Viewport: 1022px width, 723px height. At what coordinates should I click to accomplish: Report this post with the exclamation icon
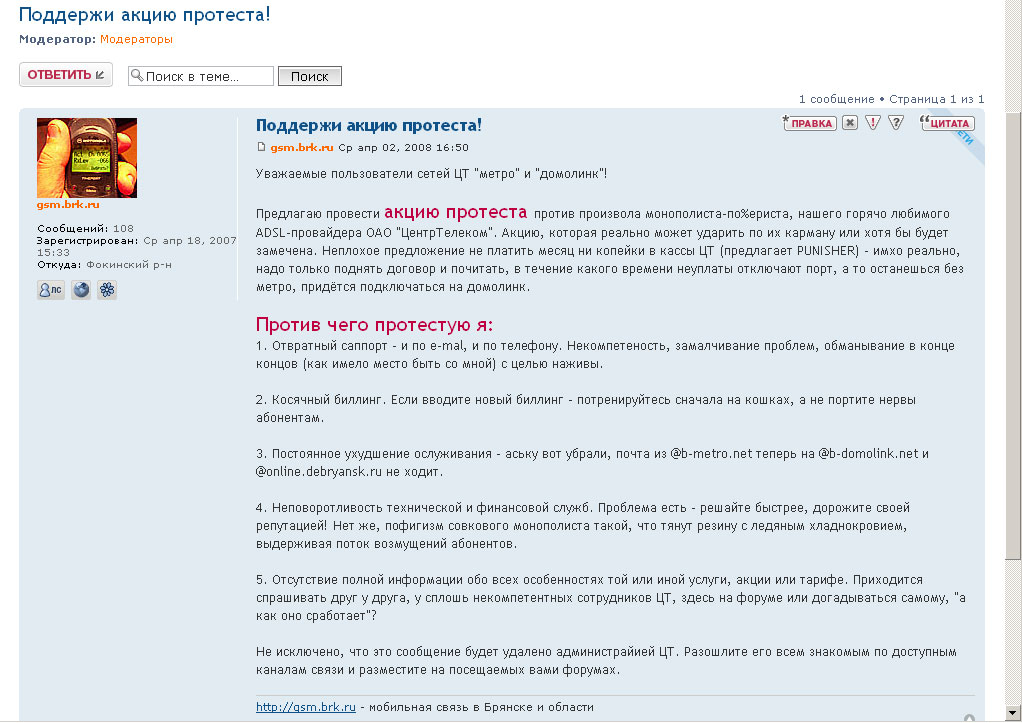click(872, 123)
